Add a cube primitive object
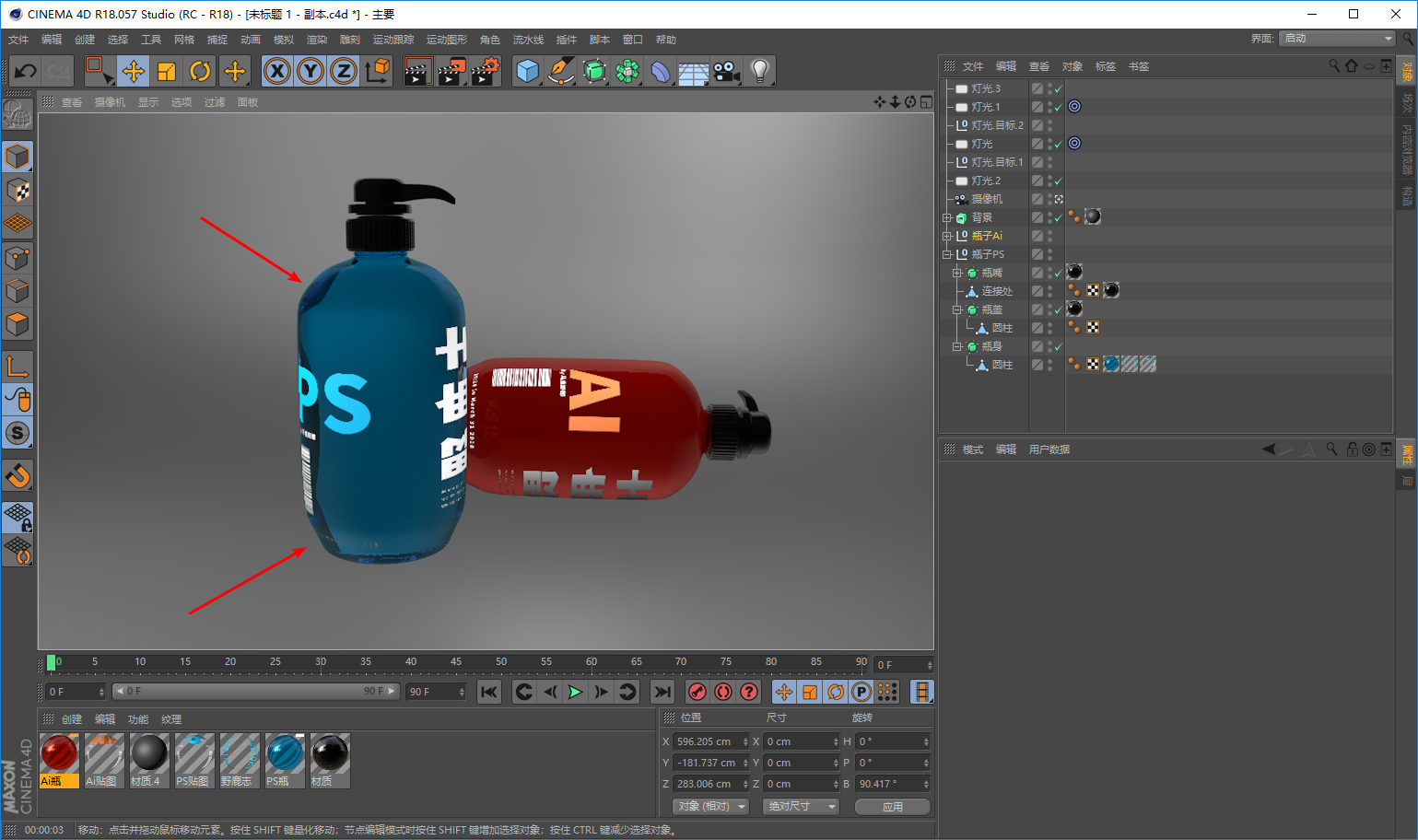The width and height of the screenshot is (1418, 840). [x=528, y=71]
